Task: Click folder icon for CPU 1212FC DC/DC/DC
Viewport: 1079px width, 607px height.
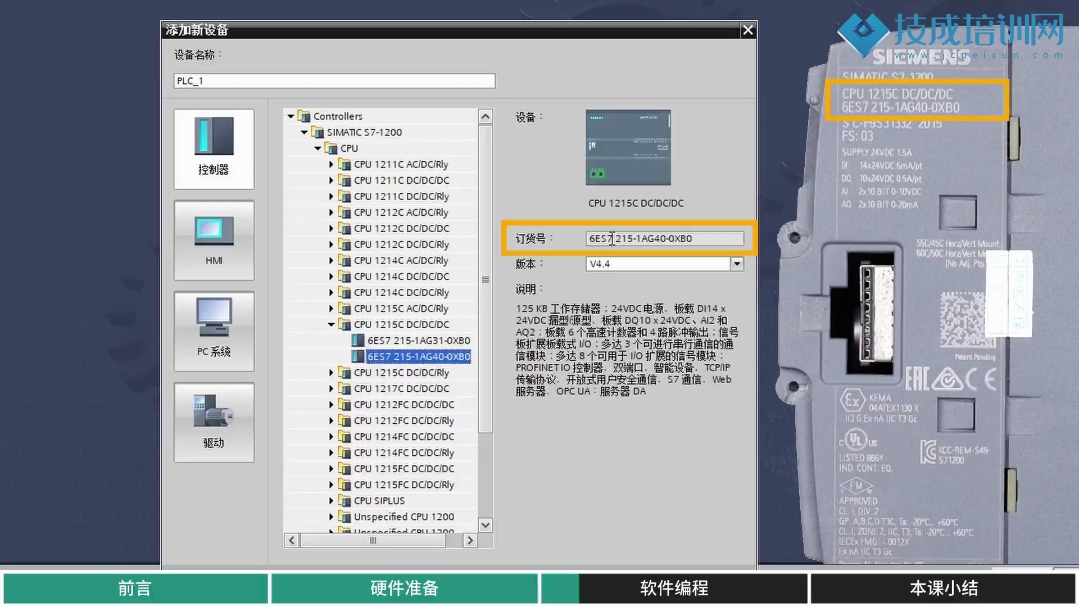Action: tap(344, 405)
